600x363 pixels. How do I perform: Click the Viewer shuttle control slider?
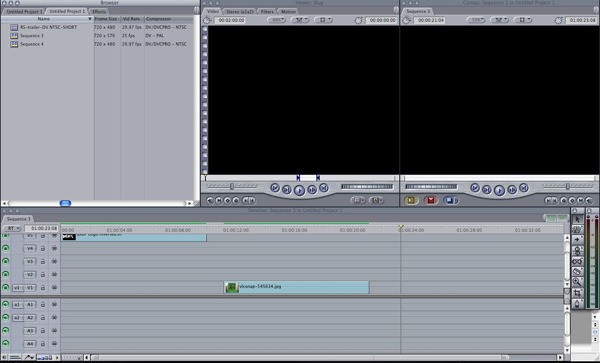coord(232,186)
